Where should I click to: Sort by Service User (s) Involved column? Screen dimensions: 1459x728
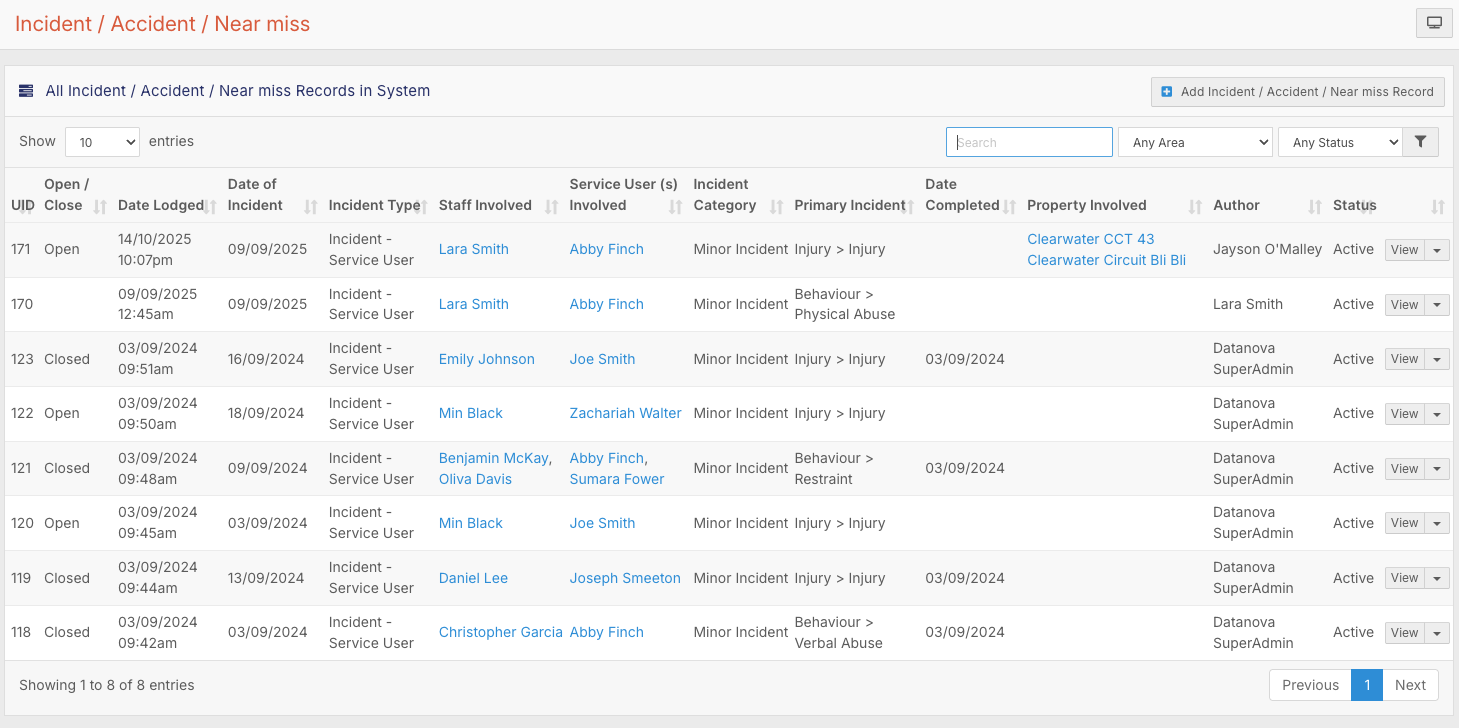pyautogui.click(x=625, y=195)
